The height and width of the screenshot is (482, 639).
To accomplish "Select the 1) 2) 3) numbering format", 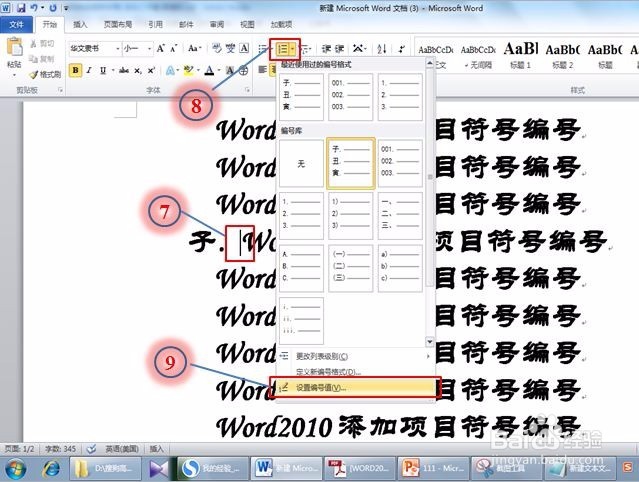I will point(350,216).
